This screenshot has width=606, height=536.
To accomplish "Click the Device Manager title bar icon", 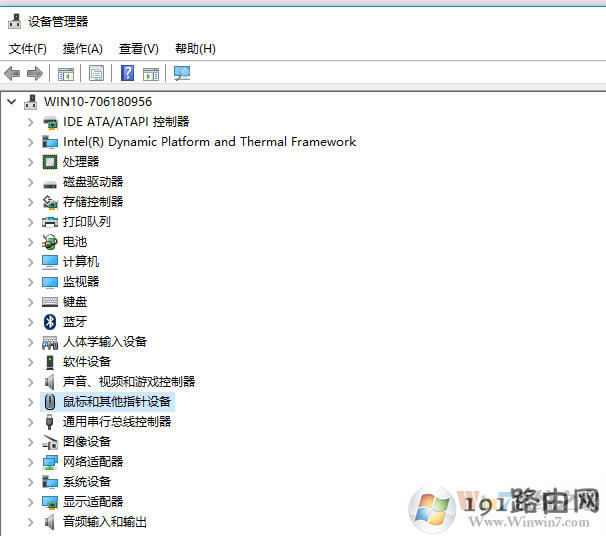I will coord(15,21).
